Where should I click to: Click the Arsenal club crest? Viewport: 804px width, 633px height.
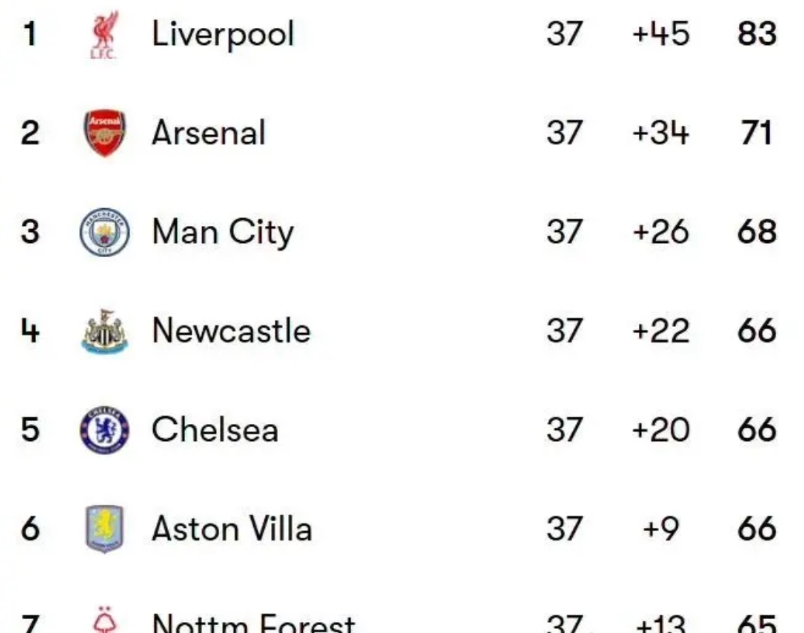[105, 133]
